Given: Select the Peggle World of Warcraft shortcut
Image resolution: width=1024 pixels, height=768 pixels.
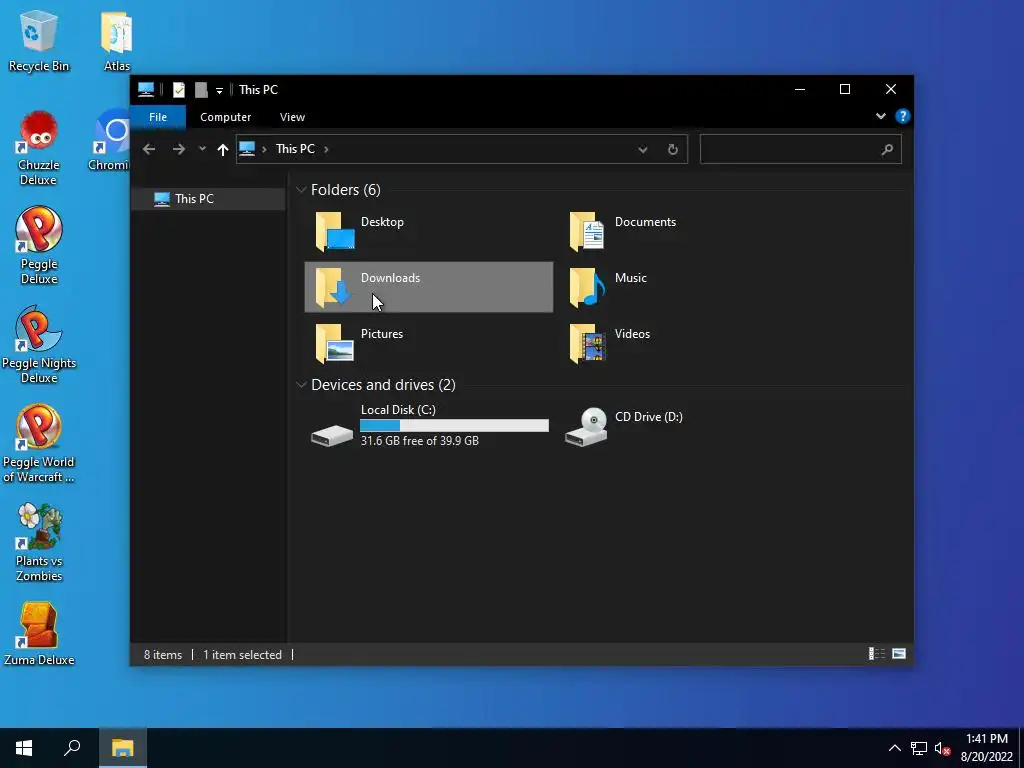Looking at the screenshot, I should 39,444.
